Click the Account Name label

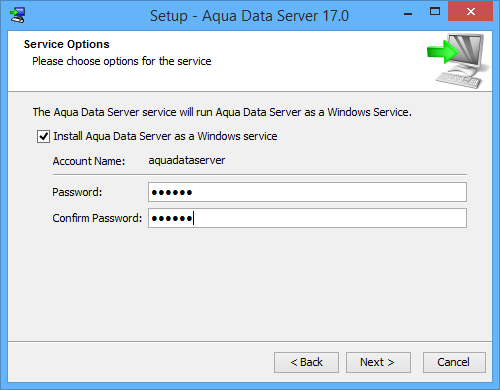point(89,161)
